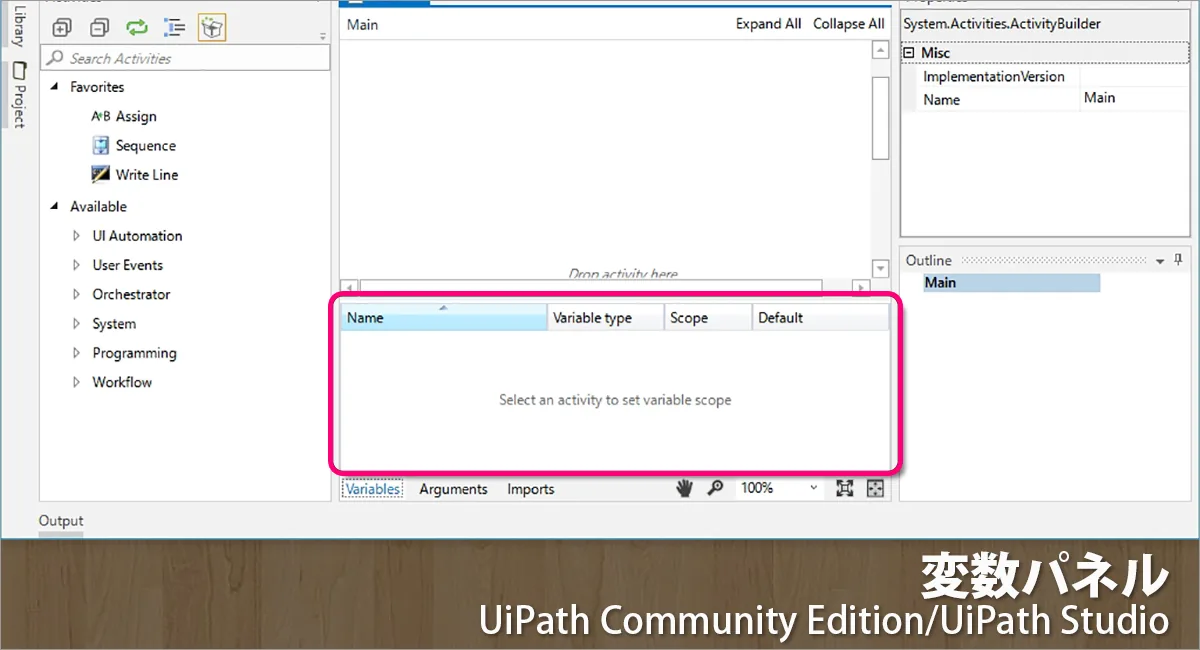The image size is (1200, 650).
Task: Click the ImplementationVersion value field
Action: pyautogui.click(x=1133, y=76)
